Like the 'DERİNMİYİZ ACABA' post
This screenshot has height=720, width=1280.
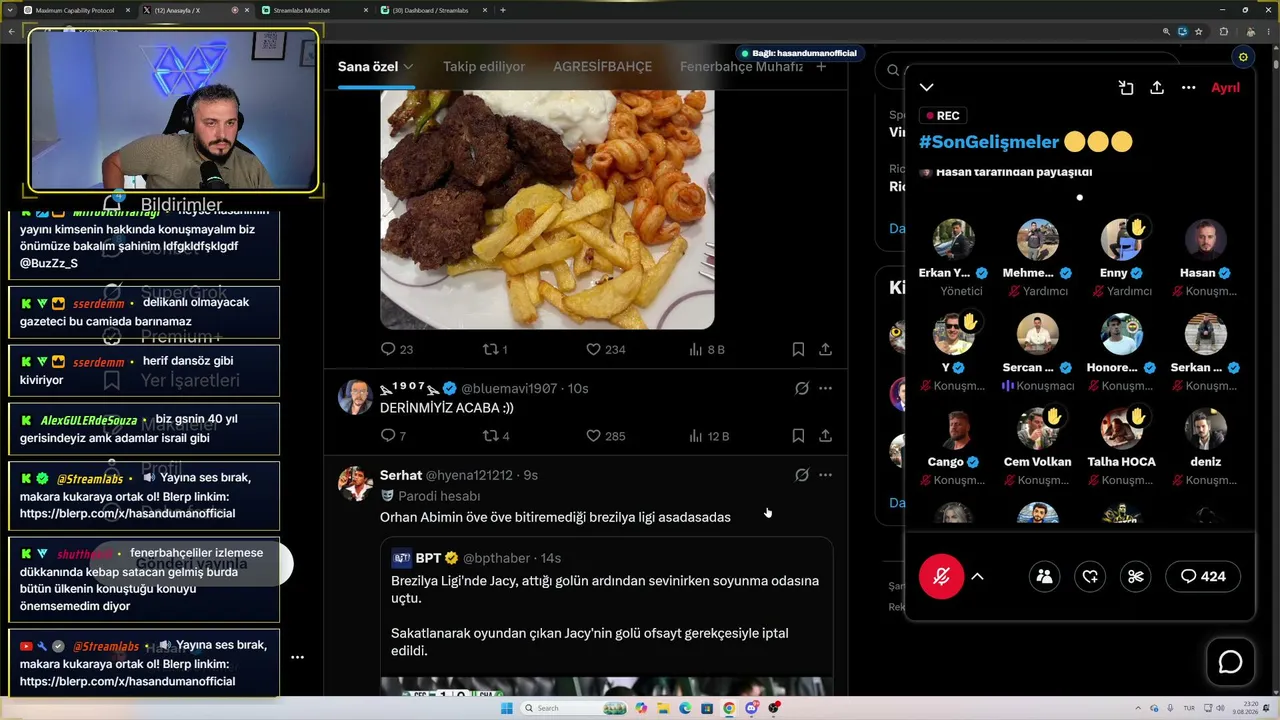click(605, 436)
